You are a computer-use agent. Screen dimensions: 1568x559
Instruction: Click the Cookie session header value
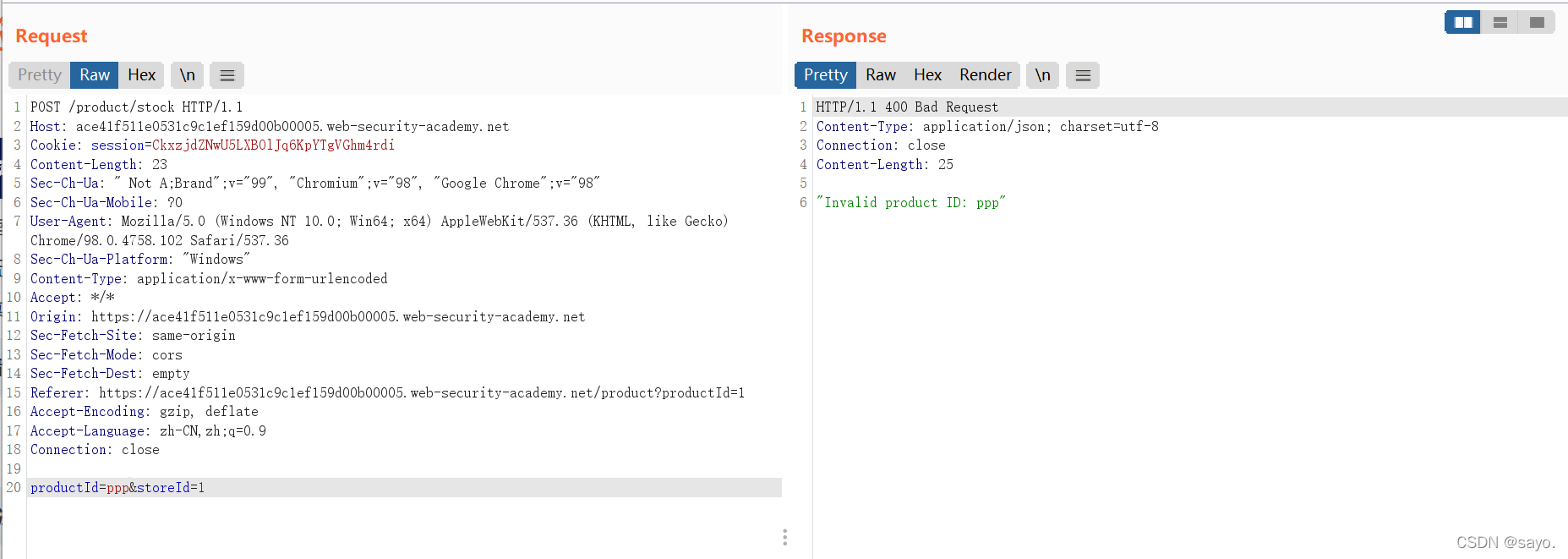273,145
